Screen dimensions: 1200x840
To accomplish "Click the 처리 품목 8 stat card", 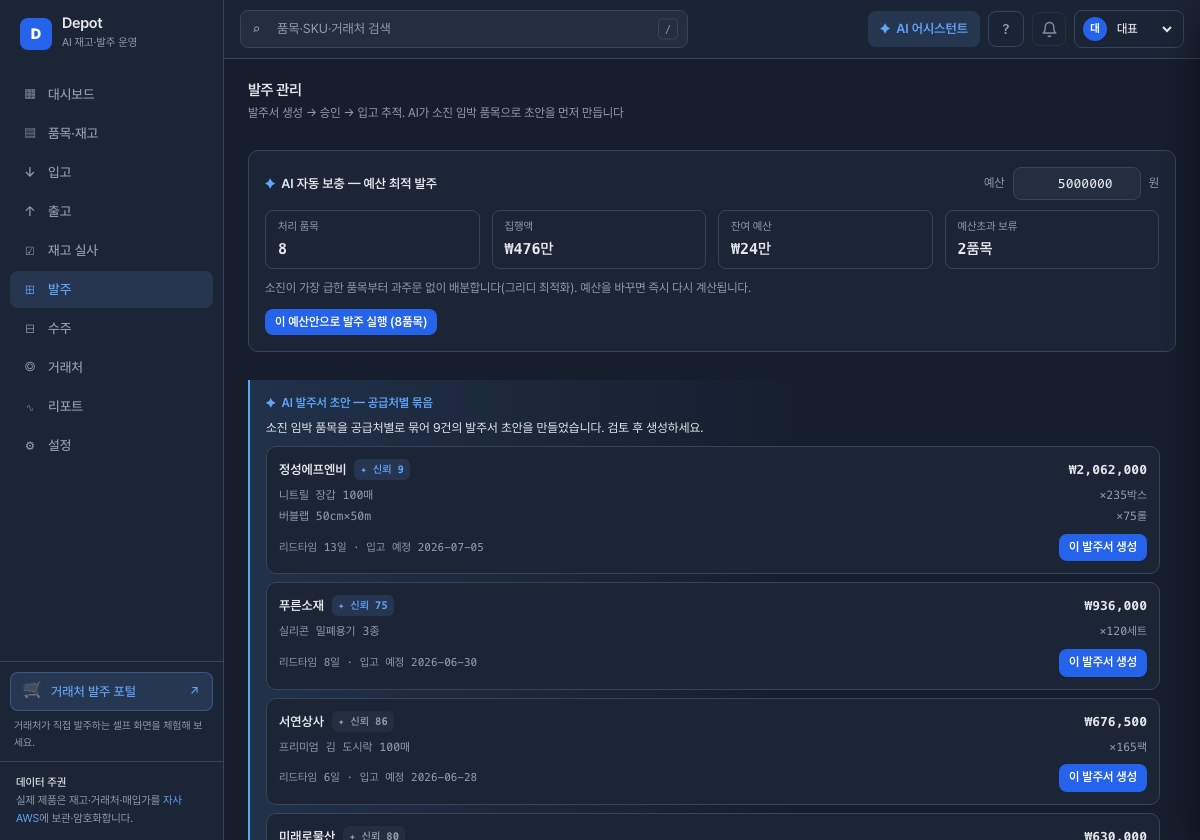I will point(372,239).
